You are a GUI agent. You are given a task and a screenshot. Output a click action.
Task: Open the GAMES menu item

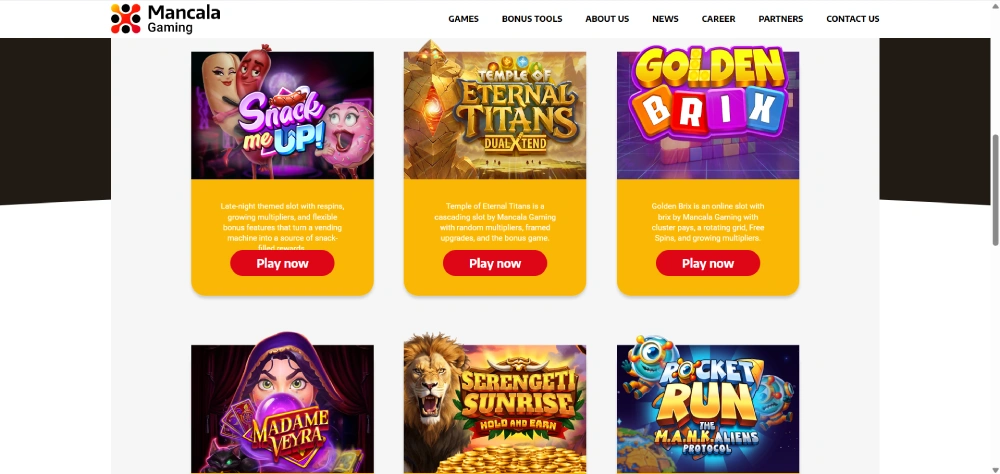tap(463, 19)
